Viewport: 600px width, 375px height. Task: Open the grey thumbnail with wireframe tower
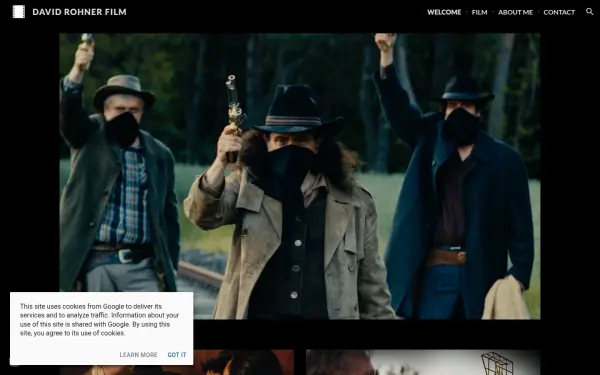click(x=423, y=362)
